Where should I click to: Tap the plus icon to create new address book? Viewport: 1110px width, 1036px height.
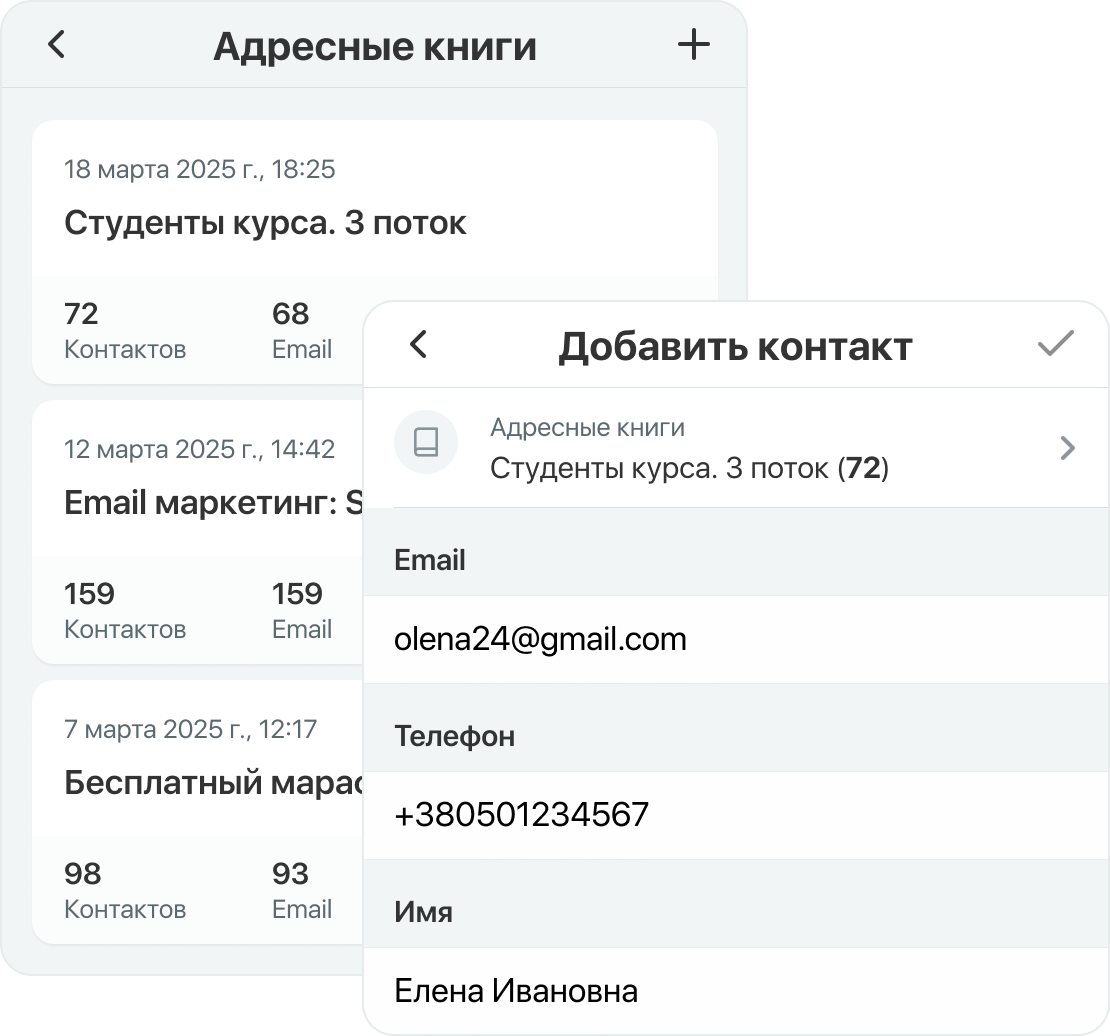point(694,44)
